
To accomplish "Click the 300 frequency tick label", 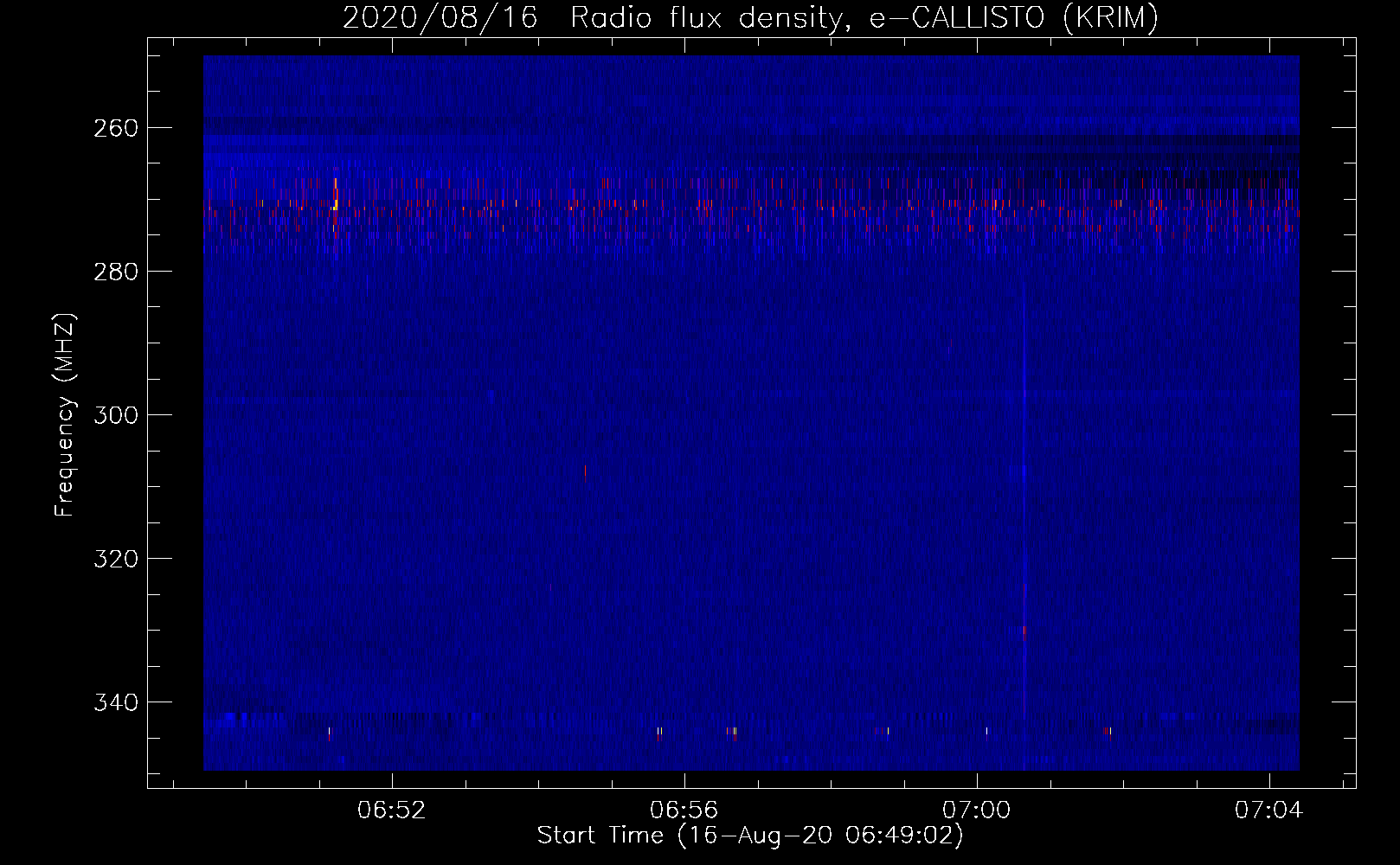I will [116, 415].
